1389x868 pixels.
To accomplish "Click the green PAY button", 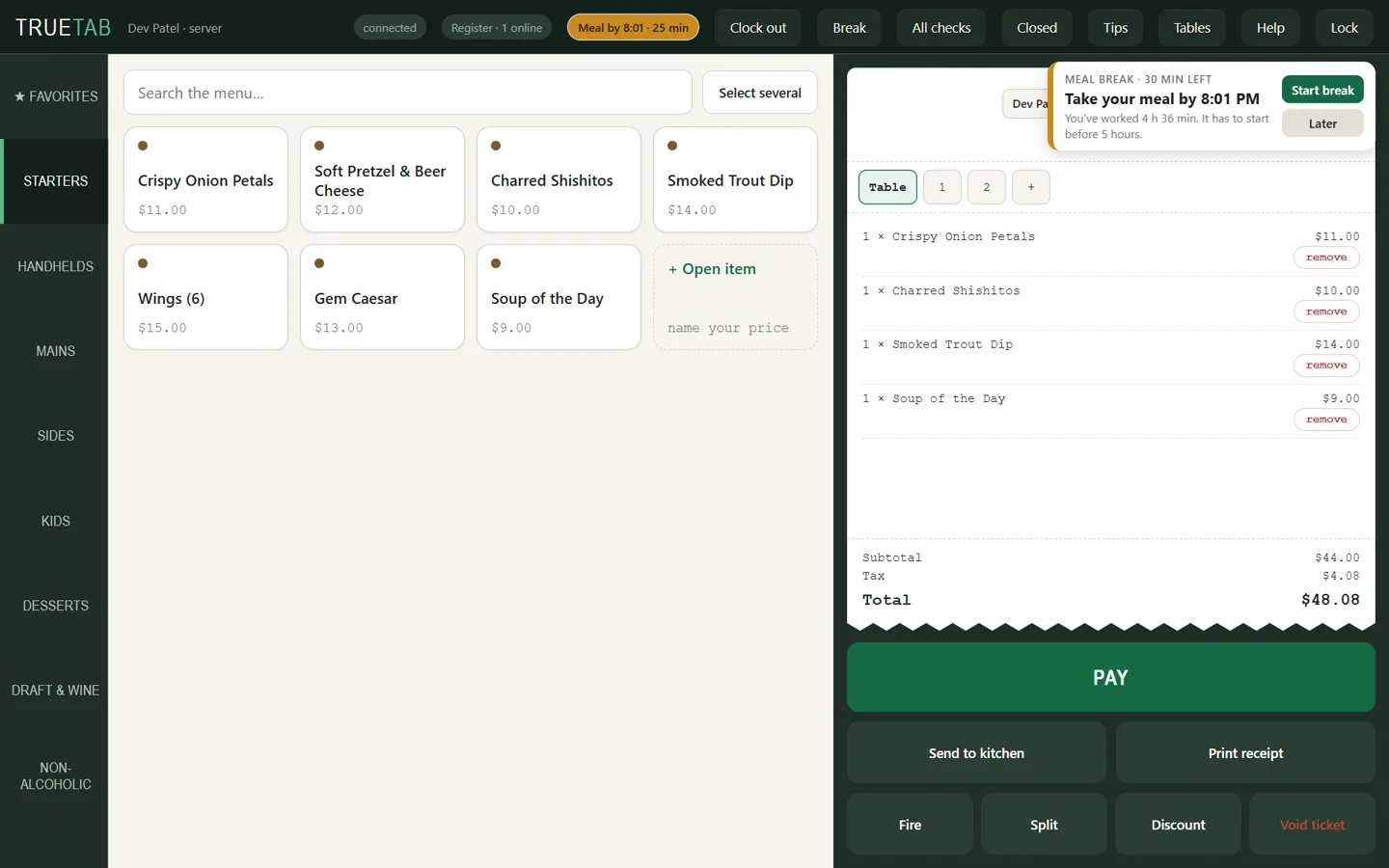I will tap(1110, 677).
